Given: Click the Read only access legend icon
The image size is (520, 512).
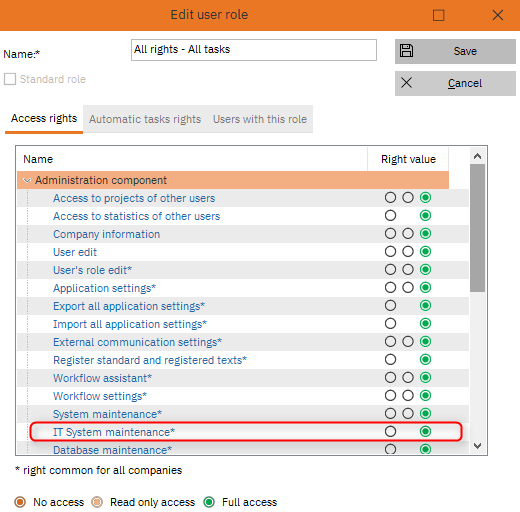Looking at the screenshot, I should (97, 502).
